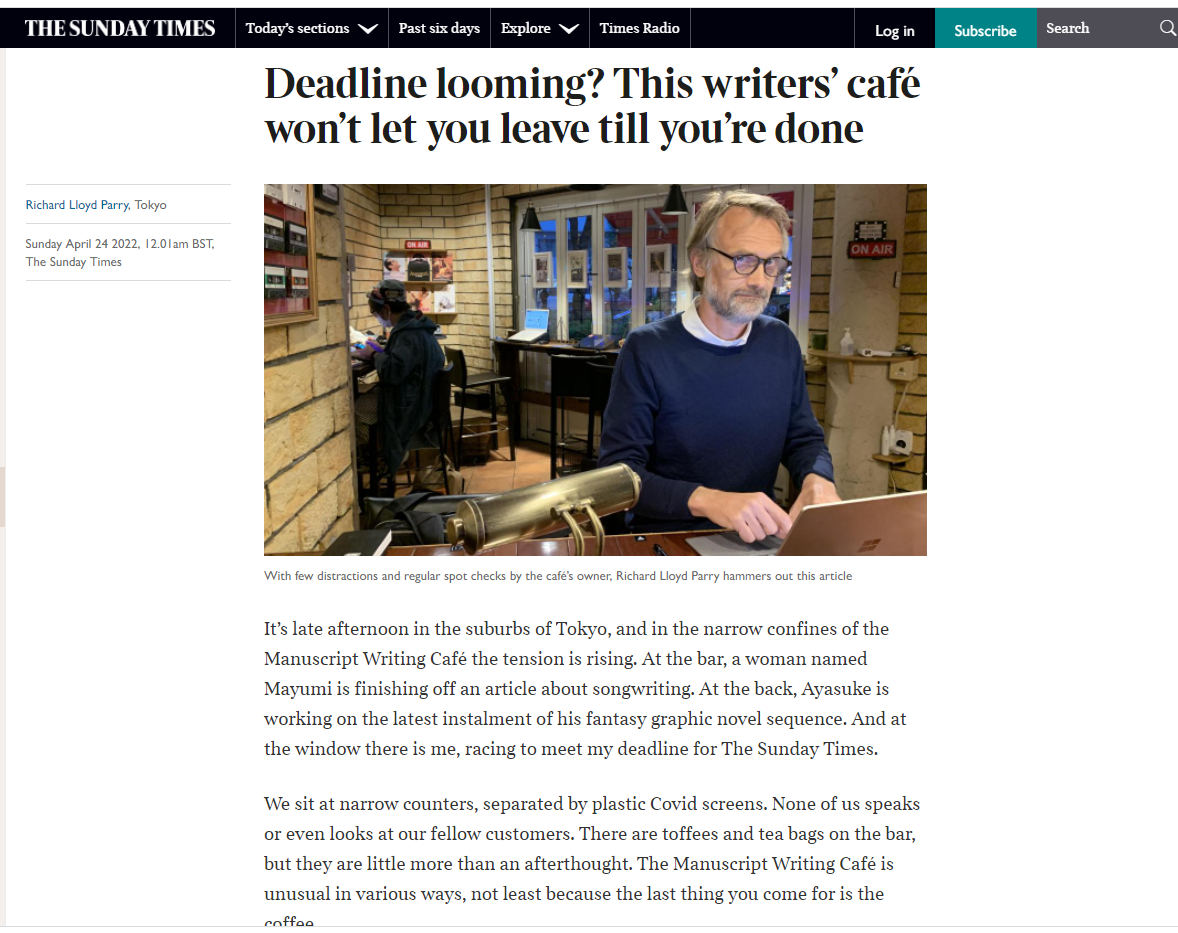Screen dimensions: 1178x933
Task: Open Times Radio
Action: (x=639, y=29)
